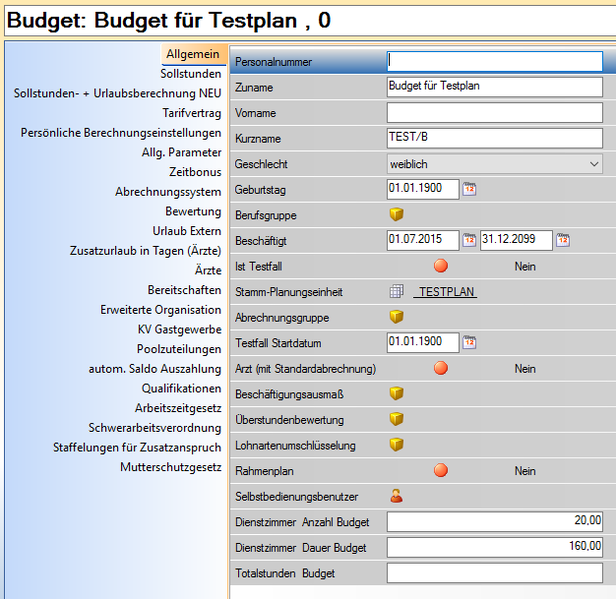This screenshot has width=616, height=599.
Task: Click the Abrechnungsgruppe cube icon
Action: click(x=396, y=317)
